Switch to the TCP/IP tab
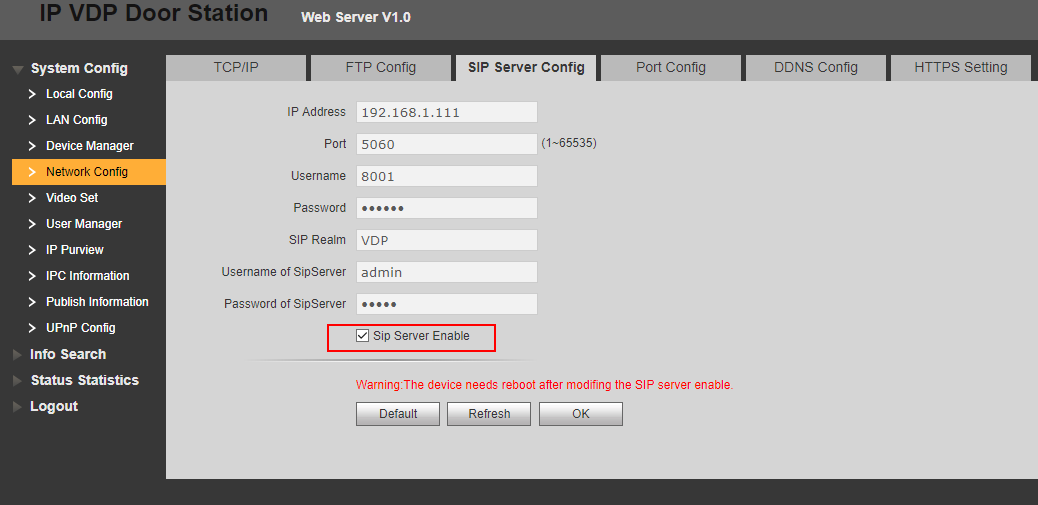This screenshot has height=505, width=1038. tap(236, 68)
